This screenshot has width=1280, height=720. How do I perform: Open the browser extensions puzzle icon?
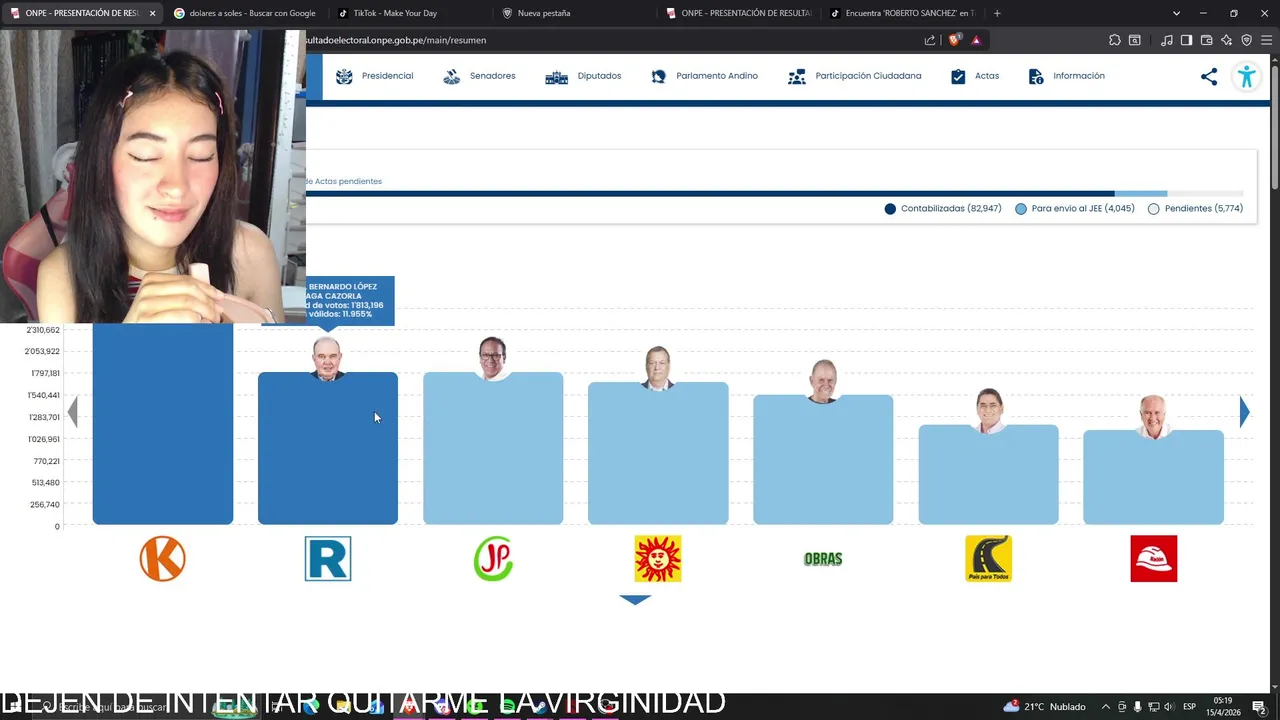tap(1114, 40)
